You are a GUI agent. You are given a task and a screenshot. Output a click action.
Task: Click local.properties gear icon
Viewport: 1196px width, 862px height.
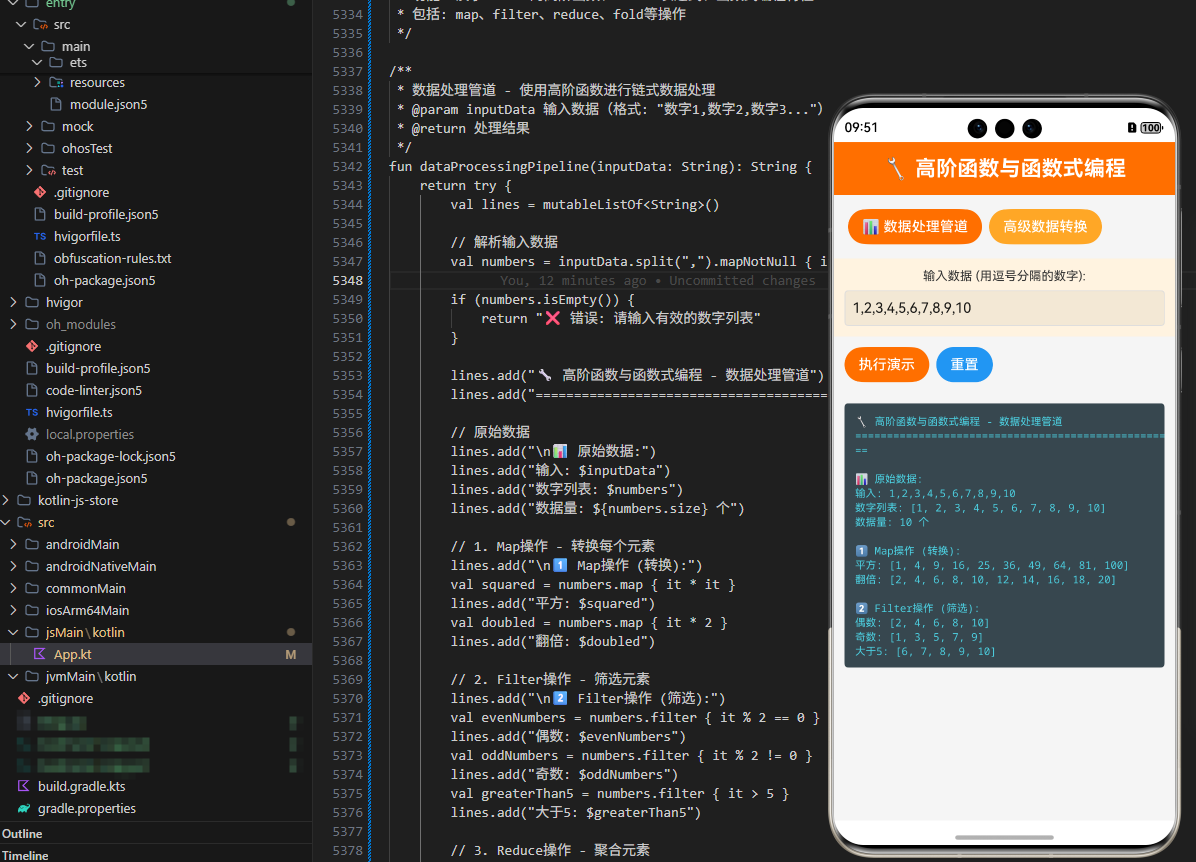point(31,434)
